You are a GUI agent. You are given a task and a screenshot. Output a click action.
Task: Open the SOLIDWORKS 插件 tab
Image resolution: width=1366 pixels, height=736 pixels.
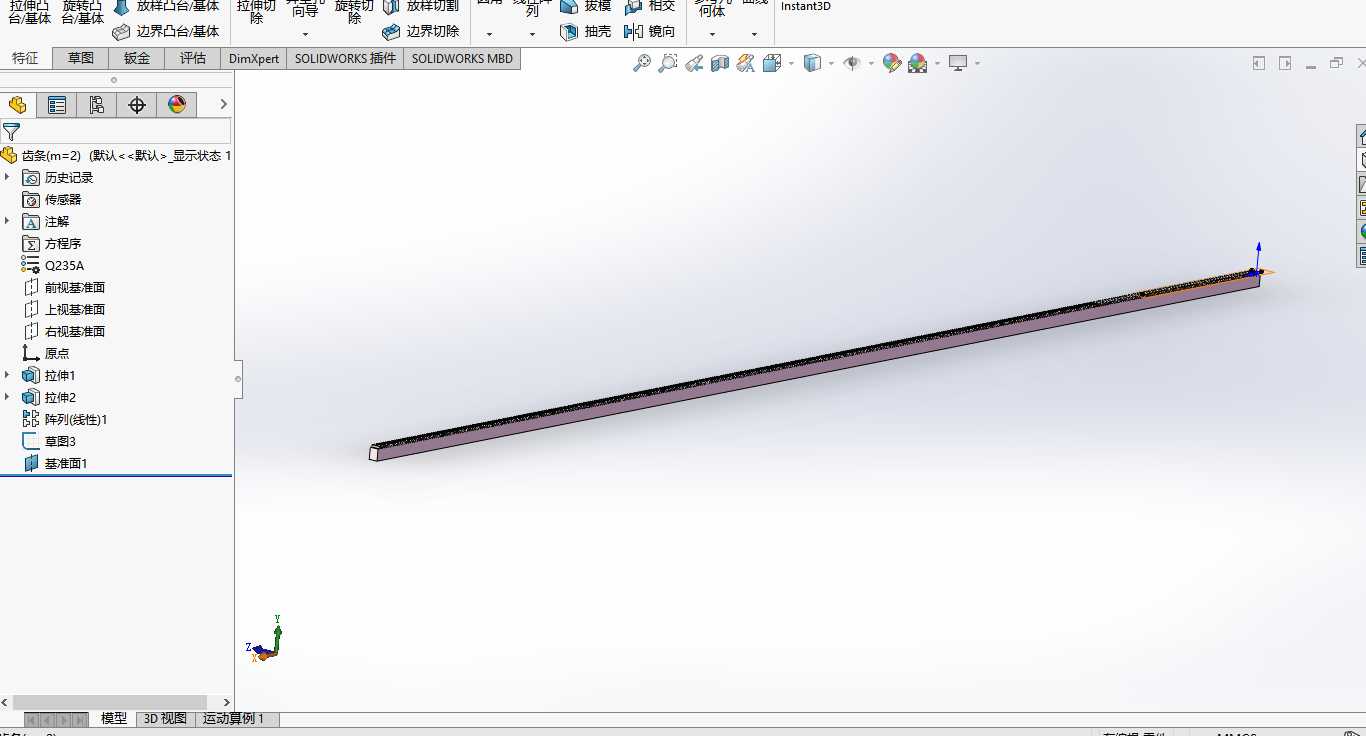[345, 58]
